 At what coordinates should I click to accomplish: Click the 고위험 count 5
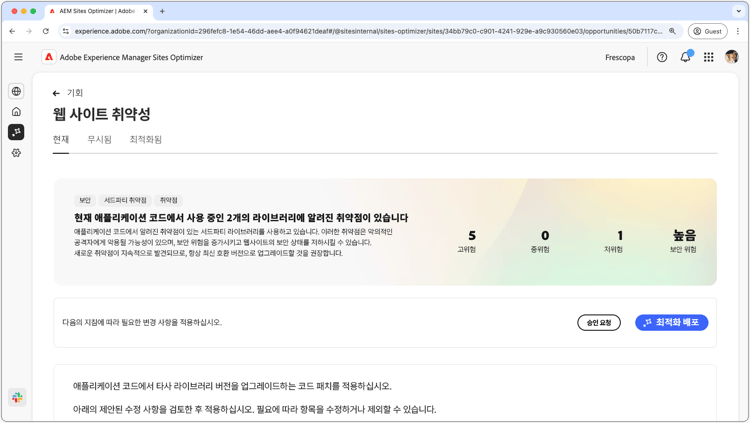coord(472,235)
